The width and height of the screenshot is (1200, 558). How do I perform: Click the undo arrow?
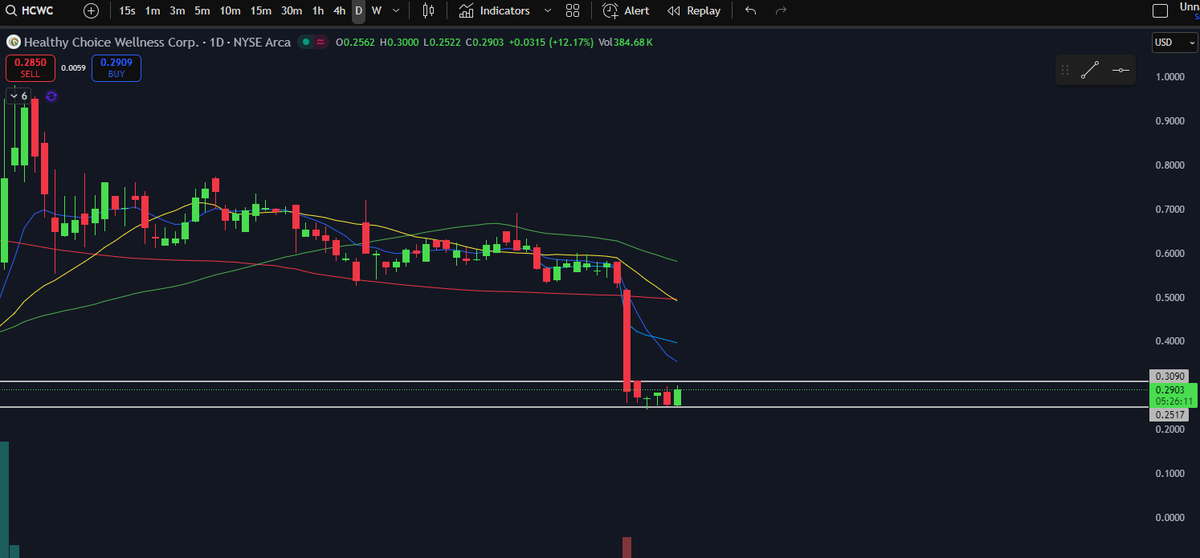tap(751, 11)
